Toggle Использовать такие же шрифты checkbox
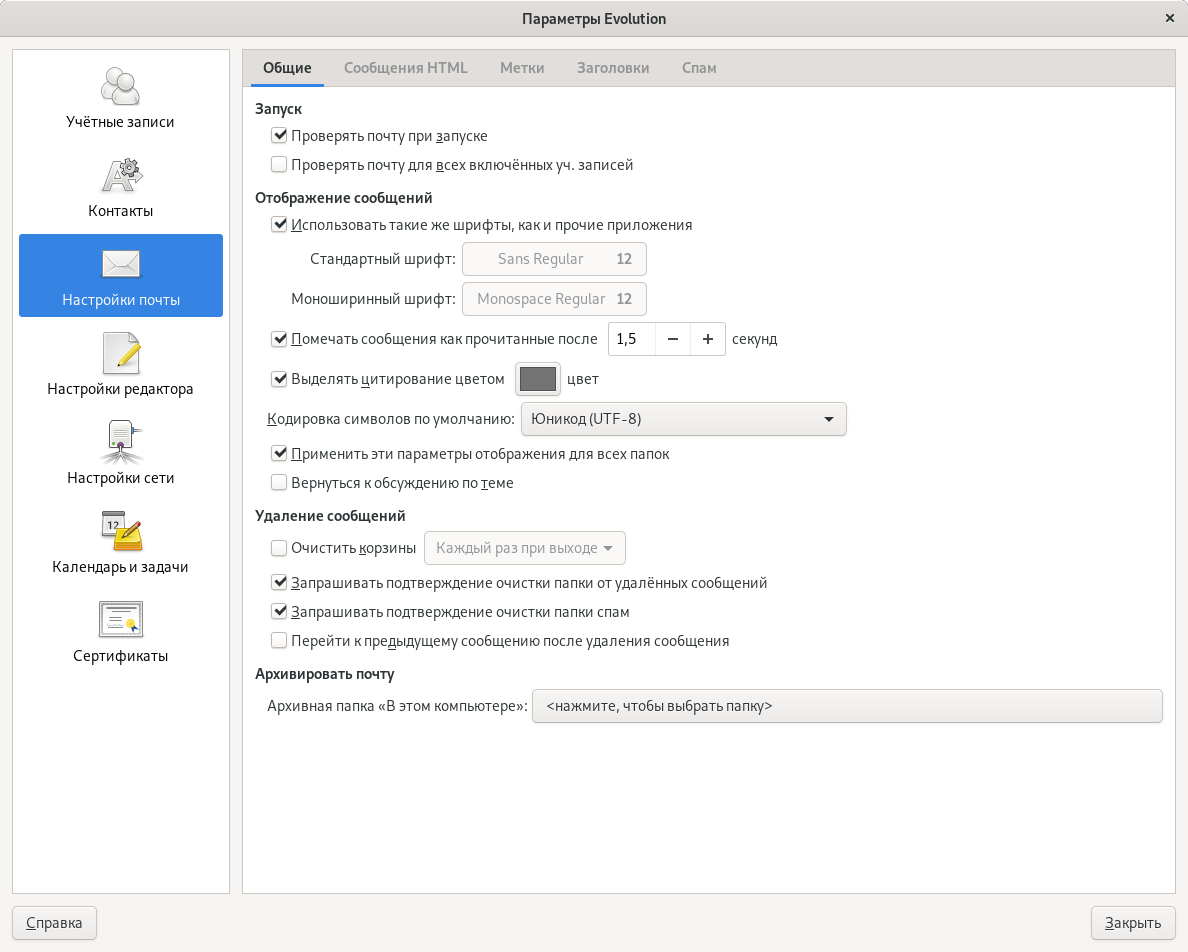The width and height of the screenshot is (1188, 952). [279, 225]
